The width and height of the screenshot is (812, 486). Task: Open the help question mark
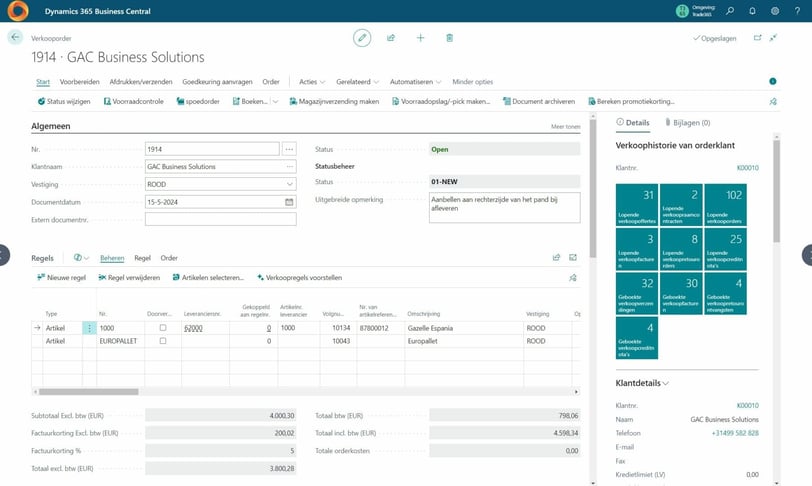click(x=797, y=11)
